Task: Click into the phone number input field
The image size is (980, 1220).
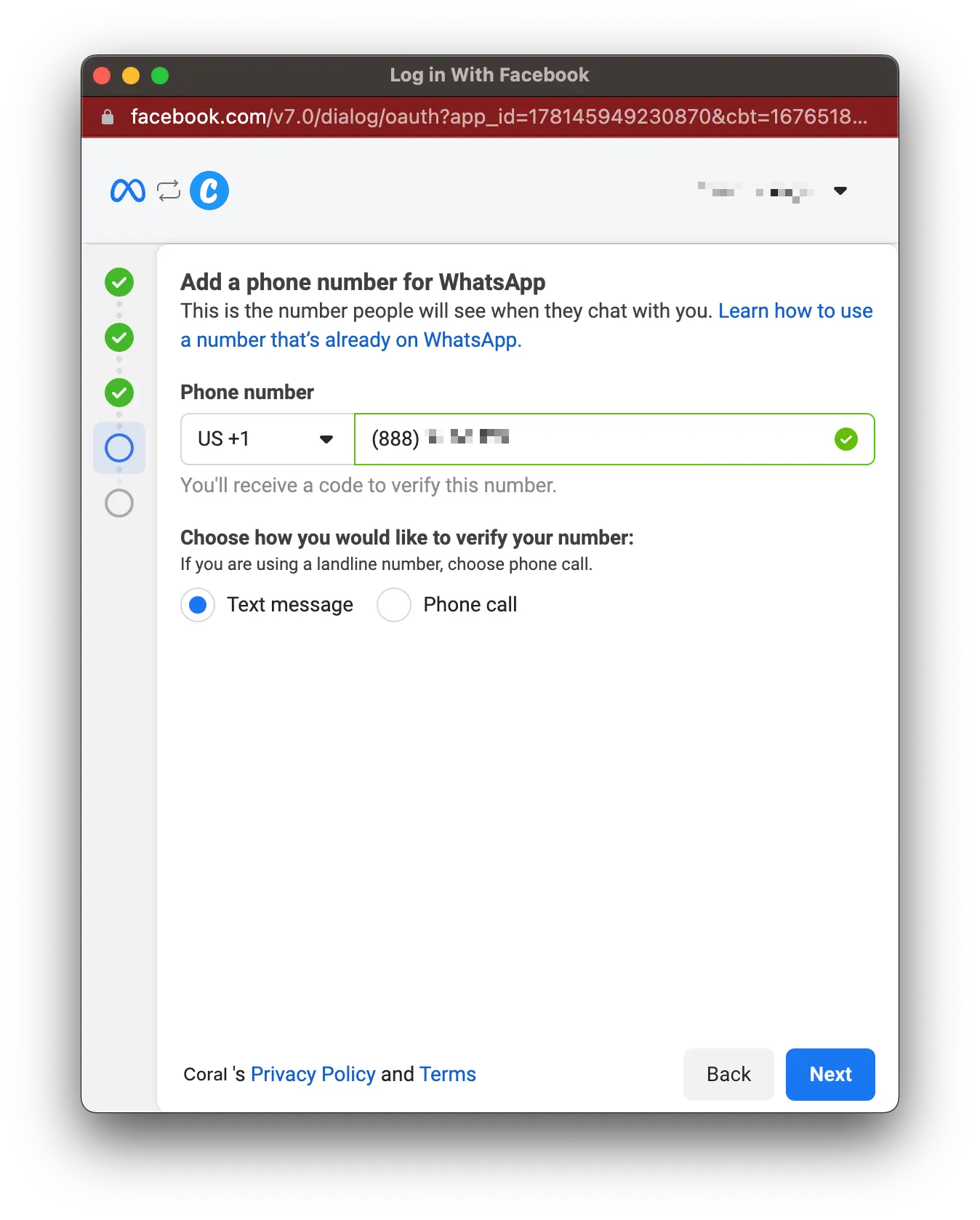Action: pos(614,439)
